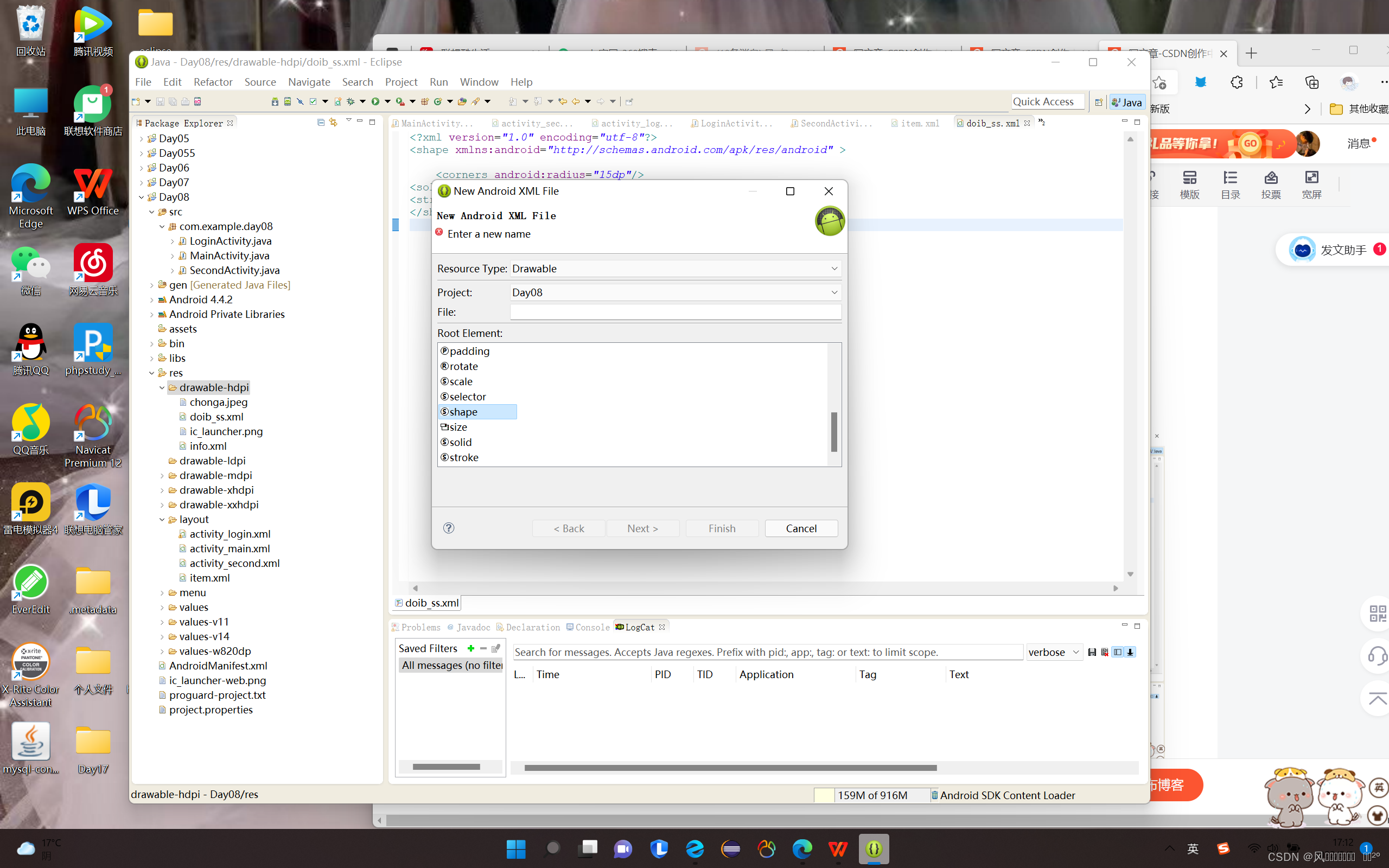Click the Android SDK Manager toolbar icon
The image size is (1389, 868).
point(275,101)
